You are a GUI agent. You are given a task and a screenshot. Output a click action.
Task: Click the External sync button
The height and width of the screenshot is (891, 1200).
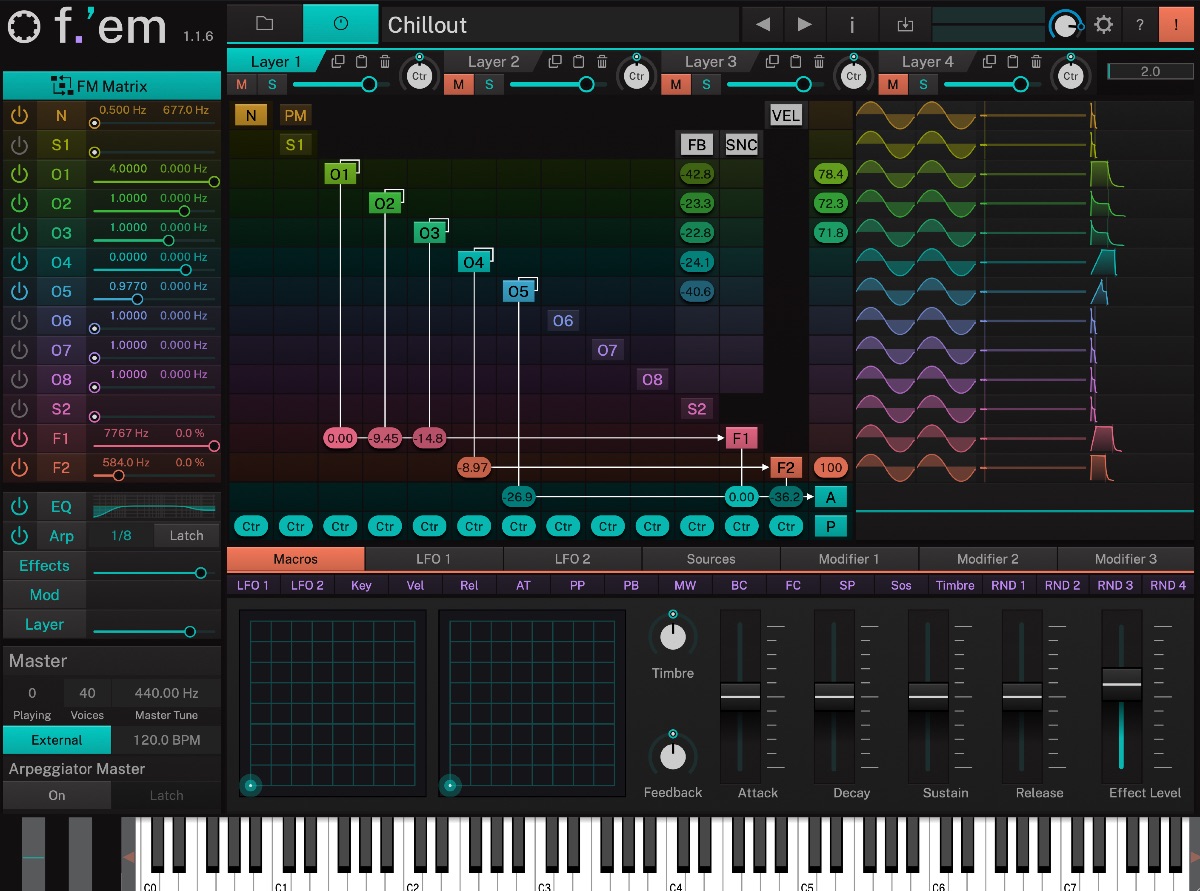click(57, 740)
